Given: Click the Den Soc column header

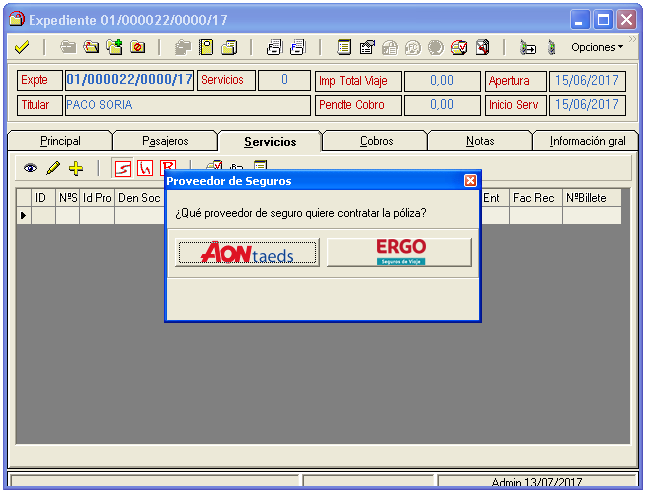Looking at the screenshot, I should tap(139, 198).
